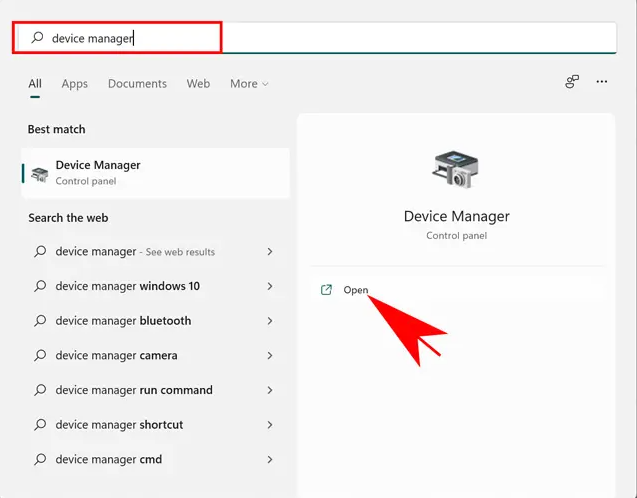Click search icon next to "device manager shortcut"
637x498 pixels.
click(x=40, y=424)
